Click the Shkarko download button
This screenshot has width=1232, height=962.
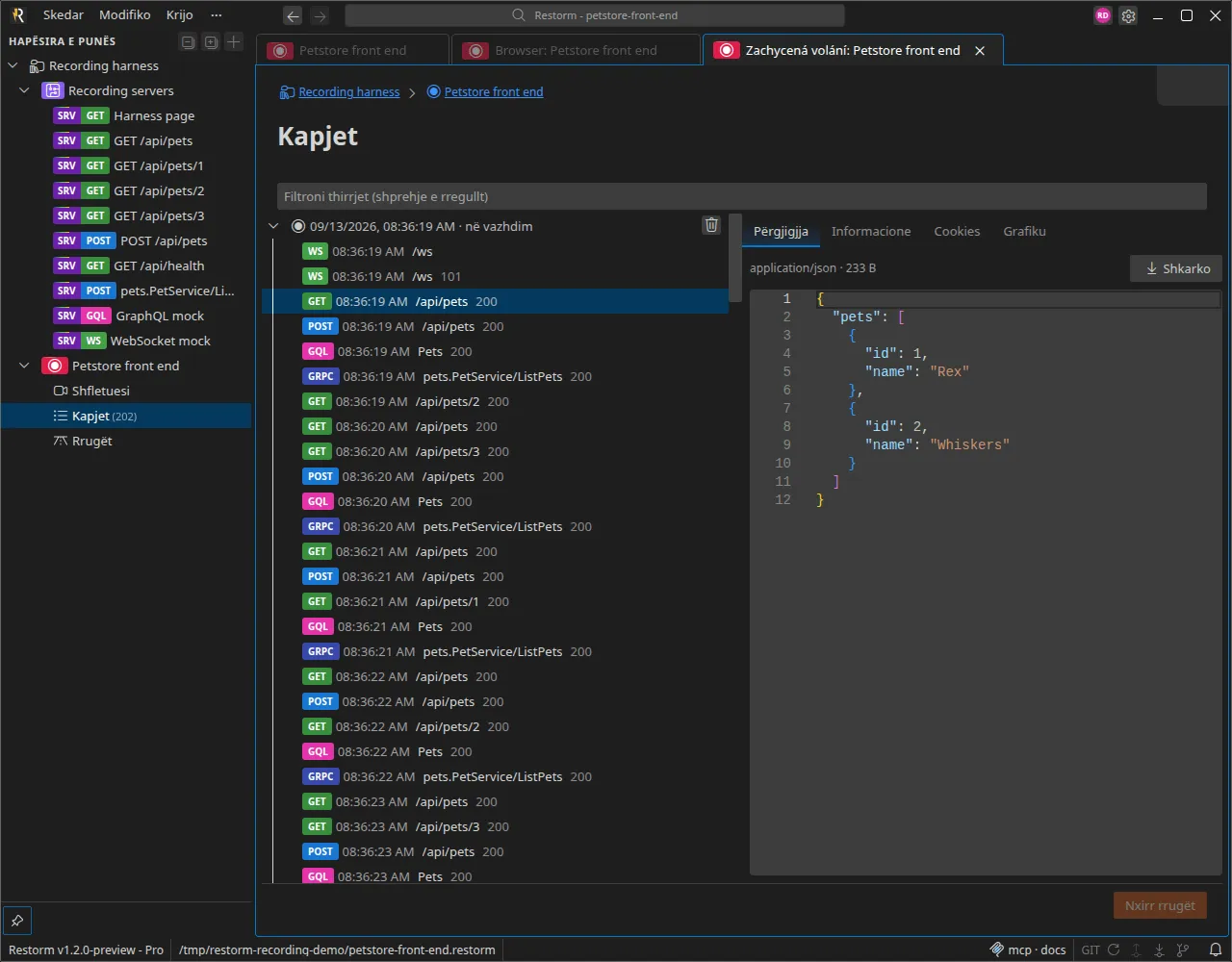1176,268
